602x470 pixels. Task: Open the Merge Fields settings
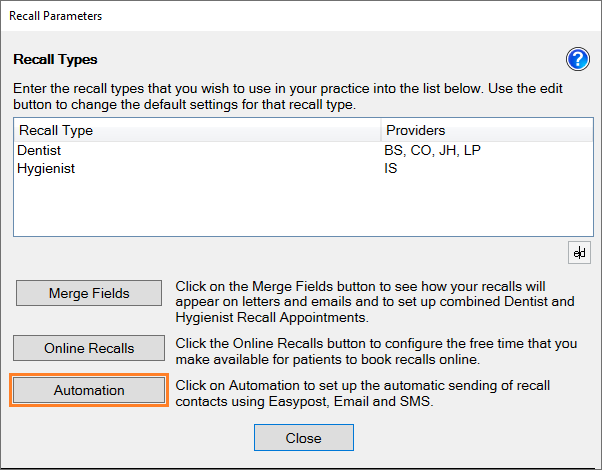coord(89,293)
